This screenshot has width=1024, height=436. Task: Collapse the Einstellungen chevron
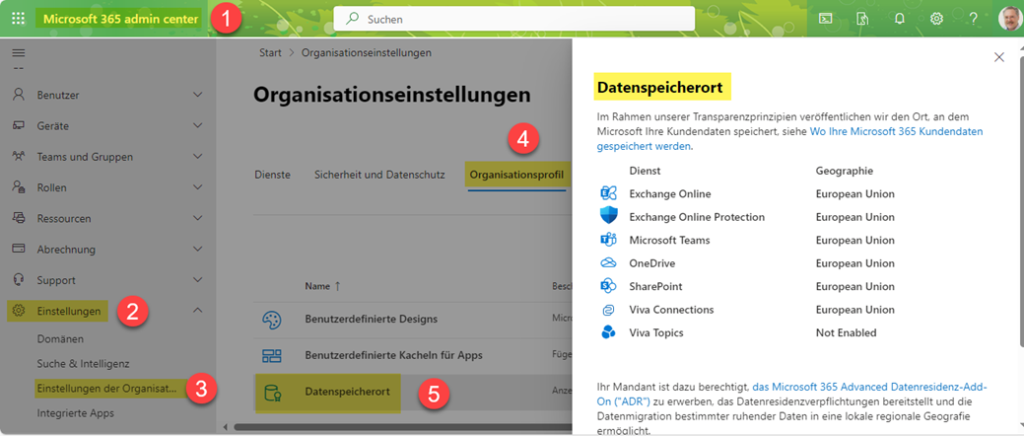click(198, 311)
